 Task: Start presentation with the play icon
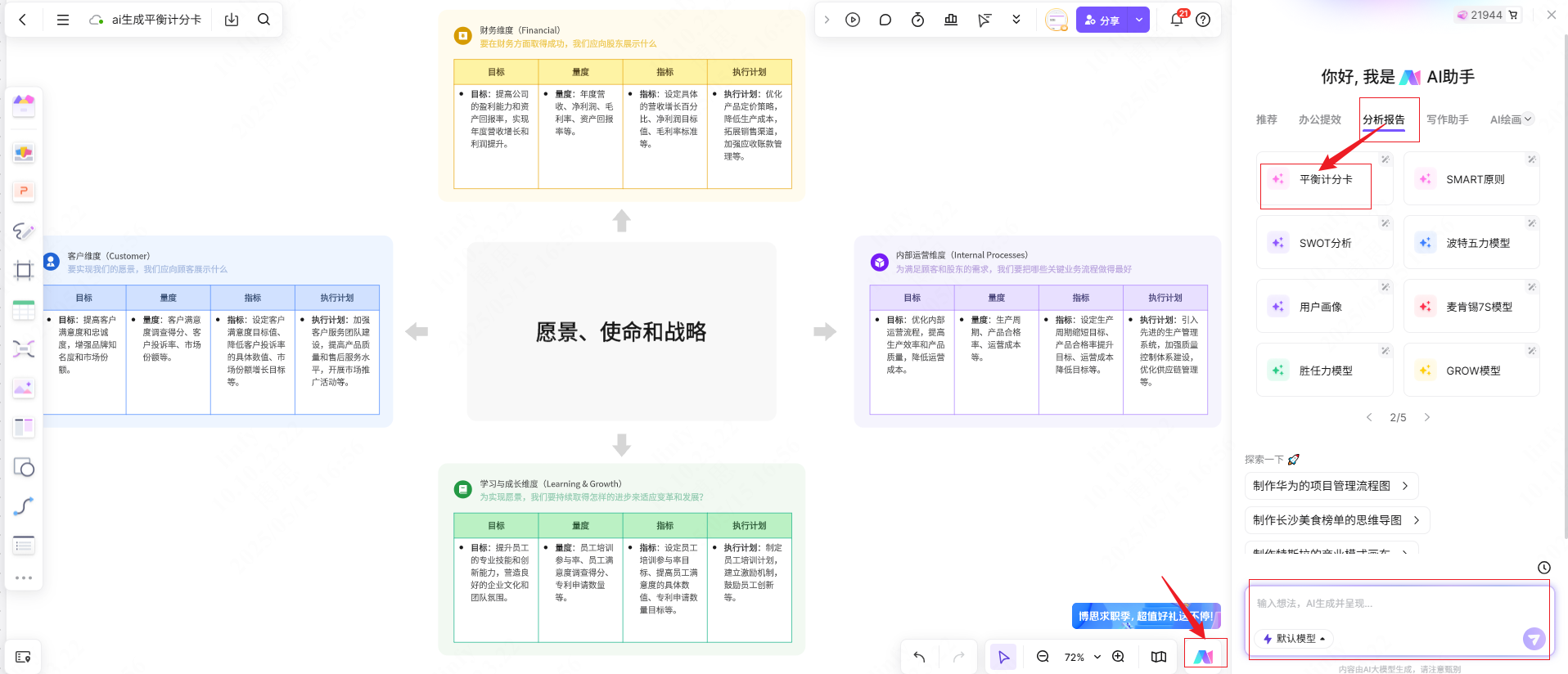coord(853,20)
